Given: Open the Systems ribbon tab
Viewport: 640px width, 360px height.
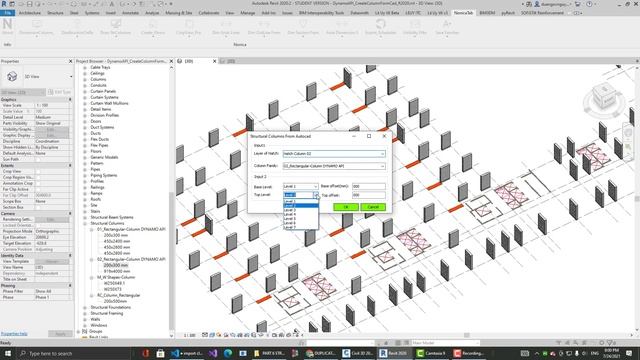Looking at the screenshot, I should [x=92, y=13].
